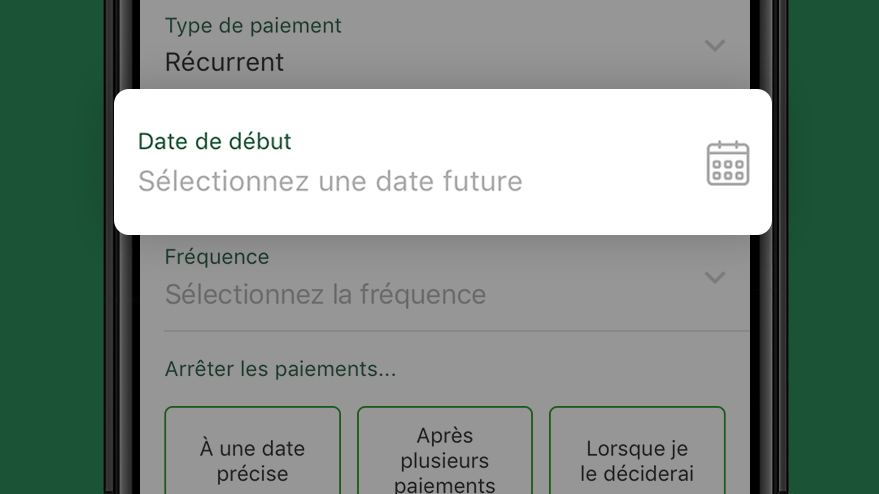The image size is (879, 494).
Task: Tap the highlighted white Date de début card
Action: click(443, 162)
